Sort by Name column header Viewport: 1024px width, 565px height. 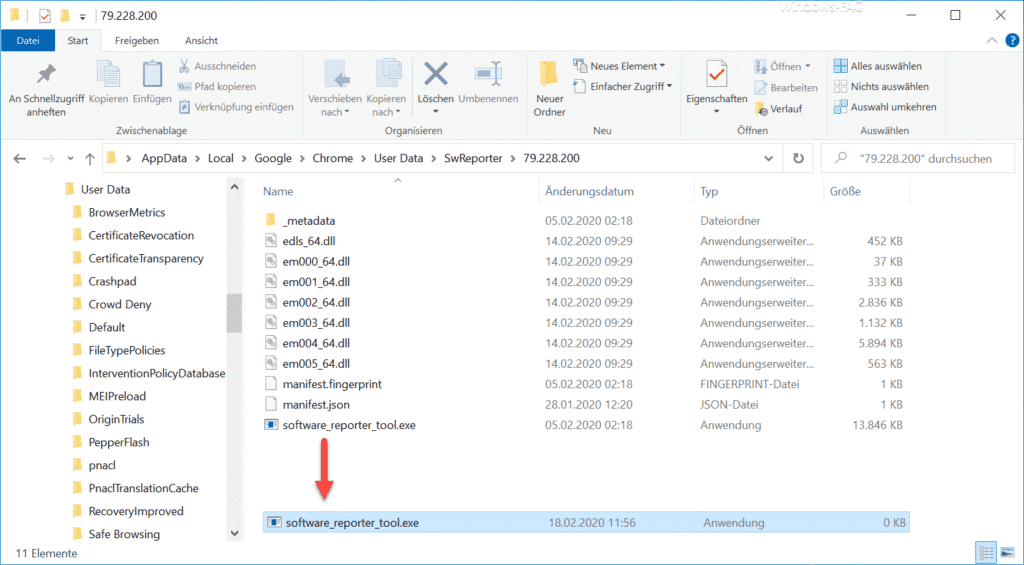pyautogui.click(x=278, y=191)
